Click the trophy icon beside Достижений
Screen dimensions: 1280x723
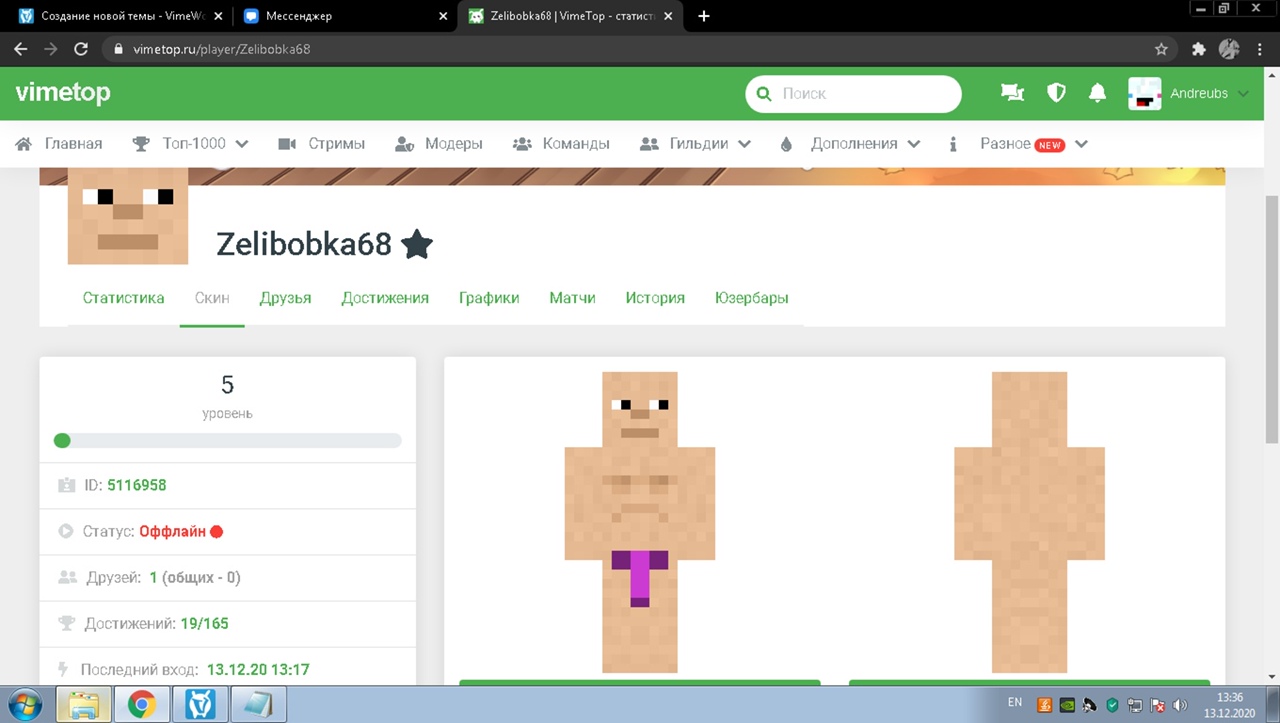[x=67, y=623]
